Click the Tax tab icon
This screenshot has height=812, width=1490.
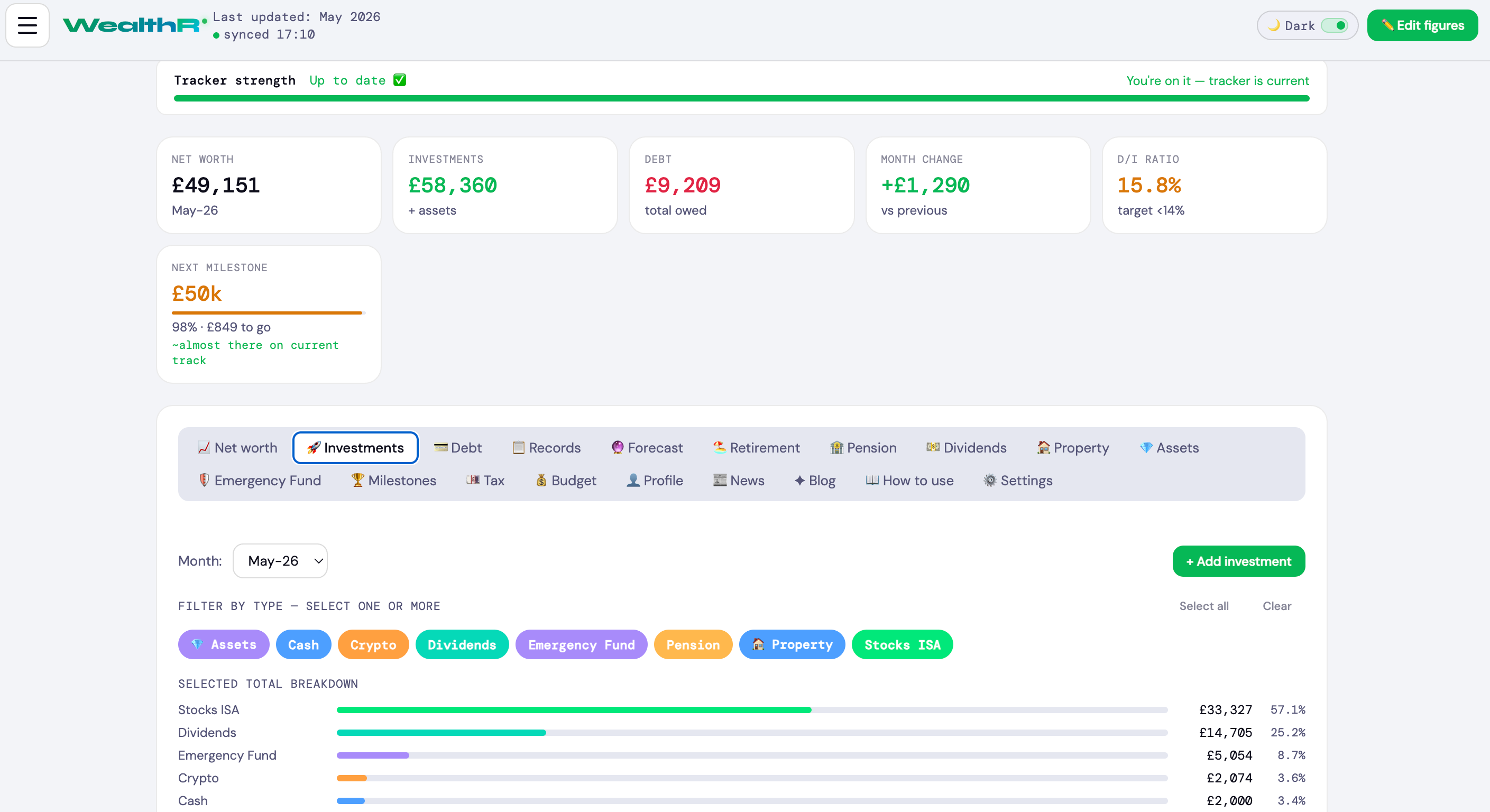(473, 480)
